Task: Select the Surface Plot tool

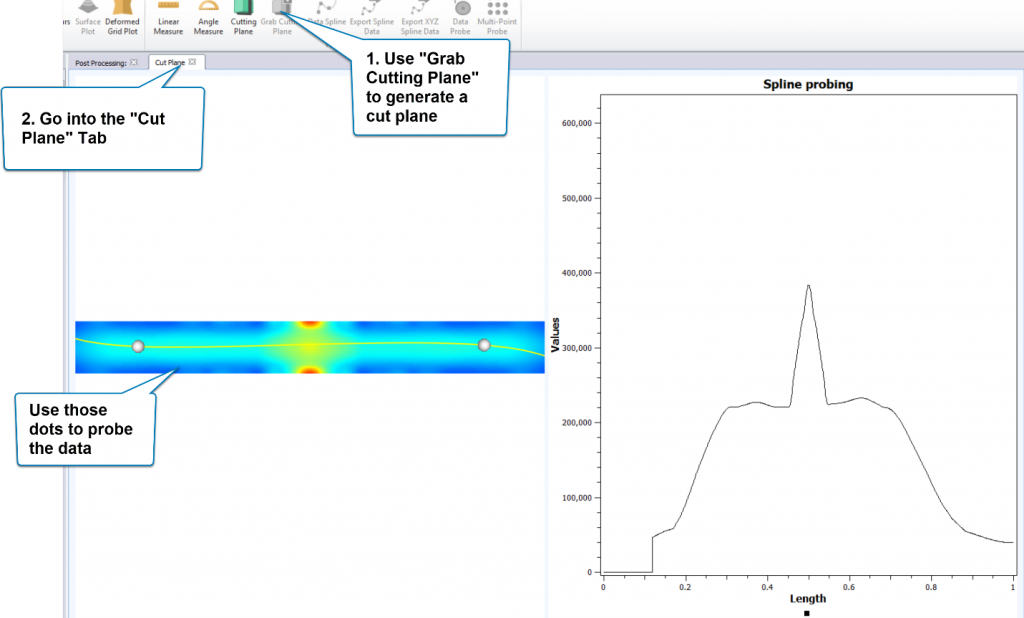Action: [x=86, y=18]
